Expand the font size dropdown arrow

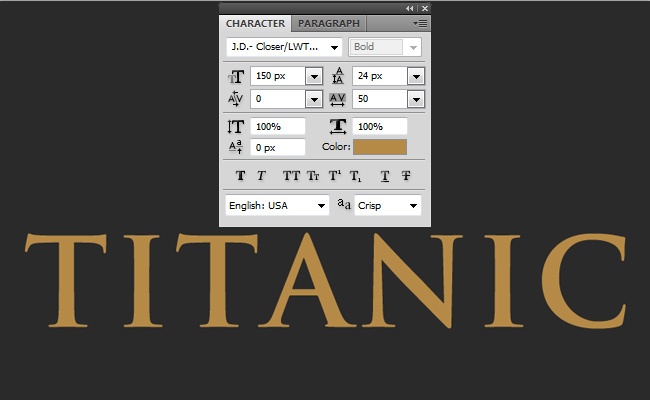(314, 76)
